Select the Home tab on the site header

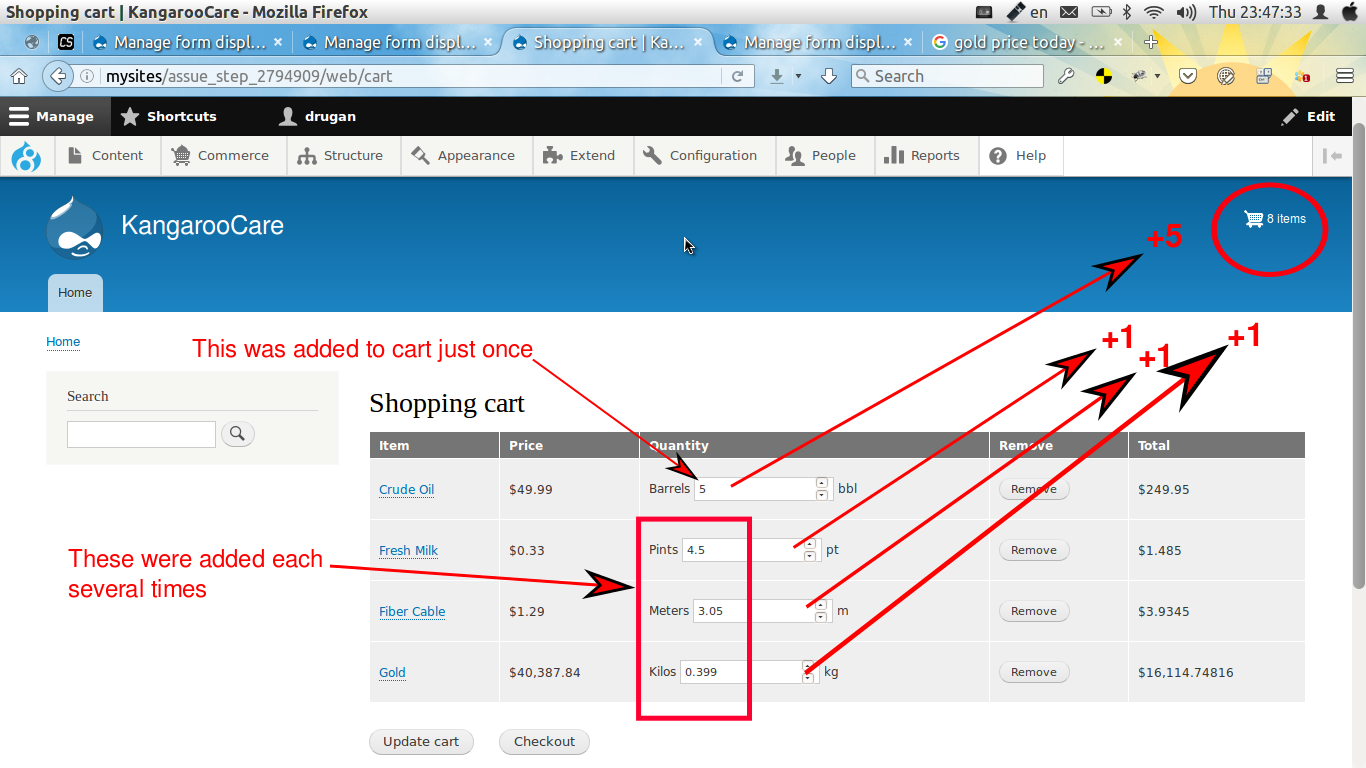click(x=75, y=292)
